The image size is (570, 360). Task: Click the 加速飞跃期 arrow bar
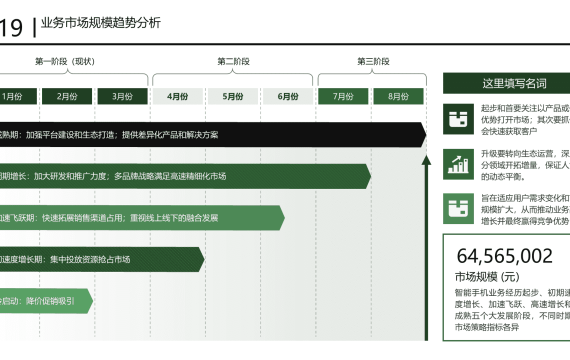pos(142,218)
